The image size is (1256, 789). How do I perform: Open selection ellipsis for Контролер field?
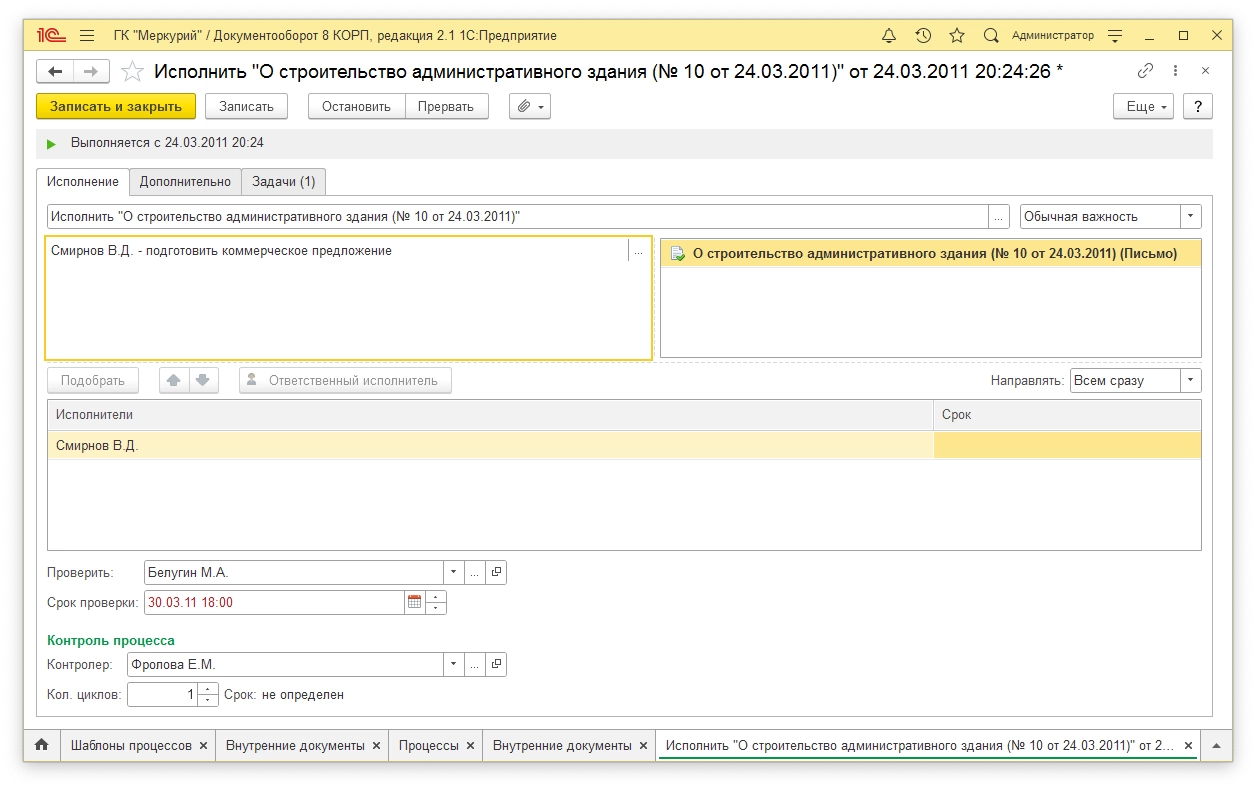click(475, 664)
